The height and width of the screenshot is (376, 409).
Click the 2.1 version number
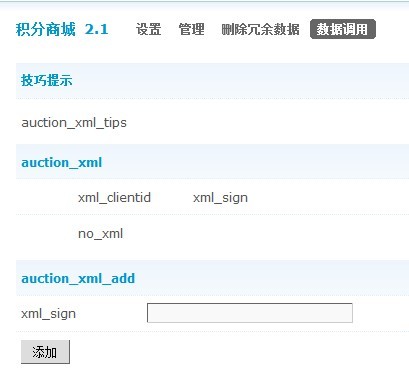click(97, 29)
